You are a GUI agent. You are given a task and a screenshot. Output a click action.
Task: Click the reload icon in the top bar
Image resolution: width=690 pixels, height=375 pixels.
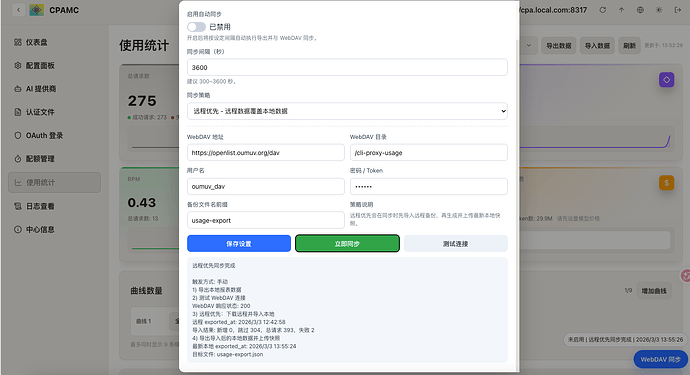(602, 10)
